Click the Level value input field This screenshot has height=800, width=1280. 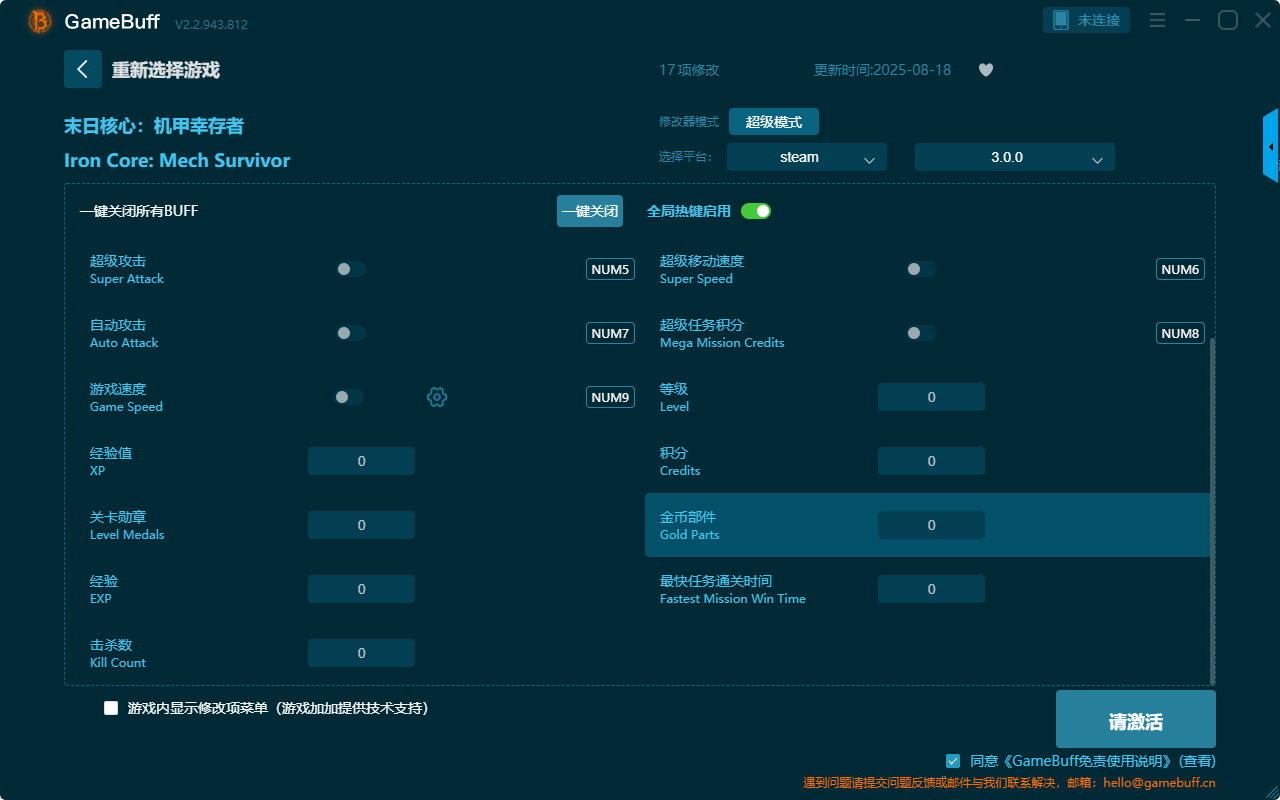tap(931, 397)
